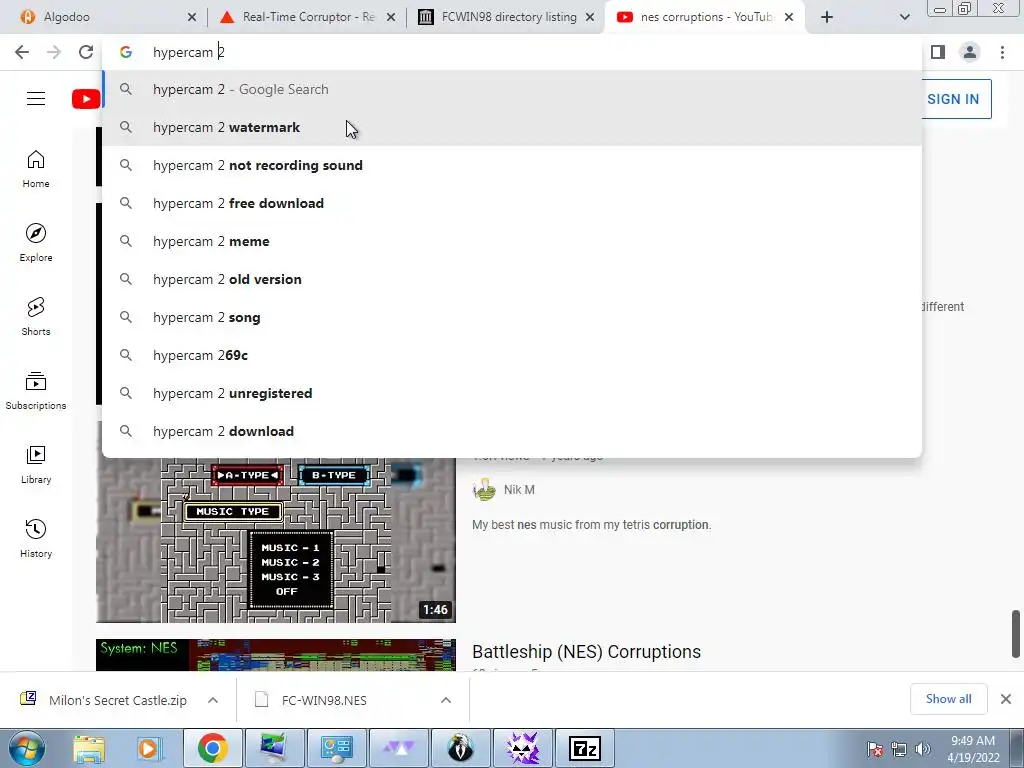Open History in YouTube sidebar
This screenshot has width=1024, height=768.
pos(36,538)
